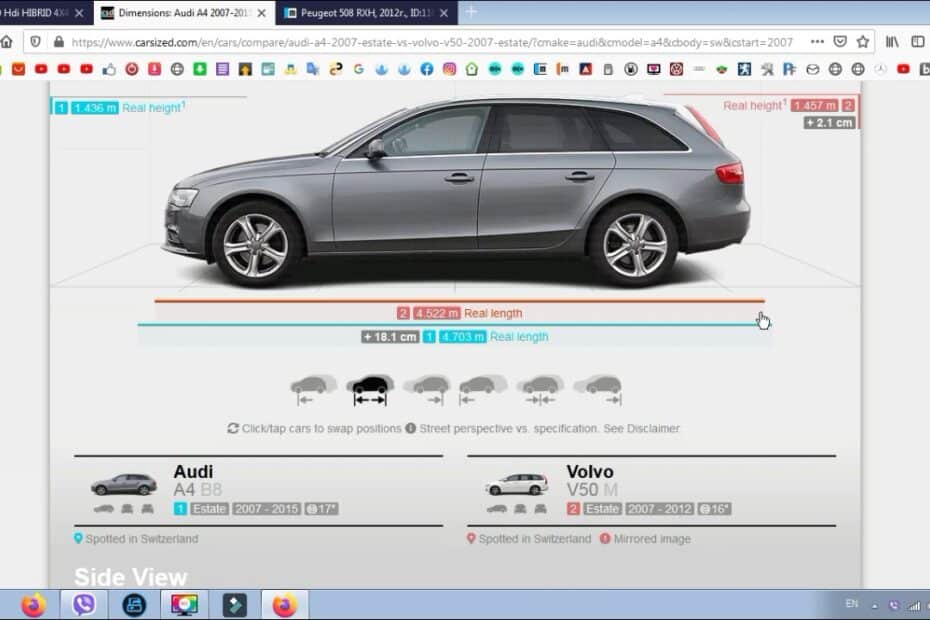
Task: Click the 1.457 m height value
Action: point(815,106)
